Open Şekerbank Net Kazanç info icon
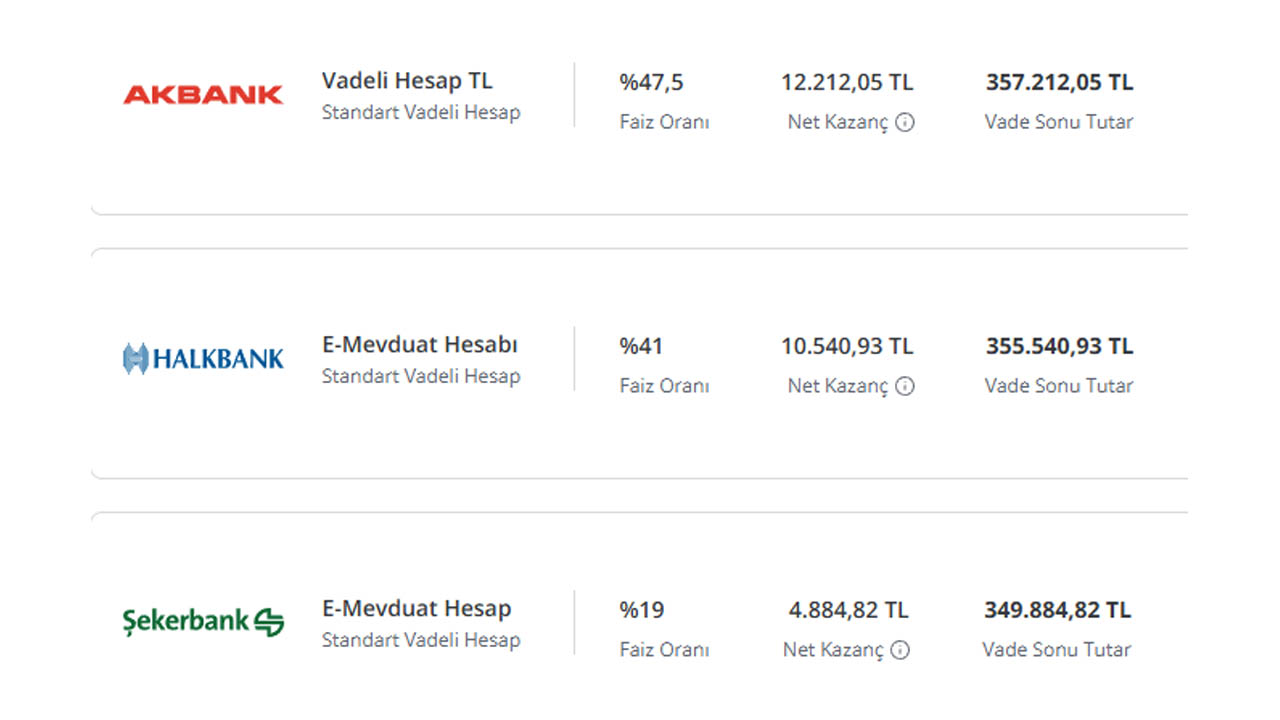 point(900,650)
